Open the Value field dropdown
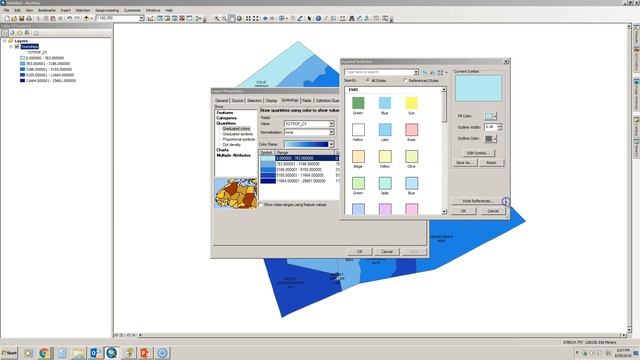 click(331, 124)
